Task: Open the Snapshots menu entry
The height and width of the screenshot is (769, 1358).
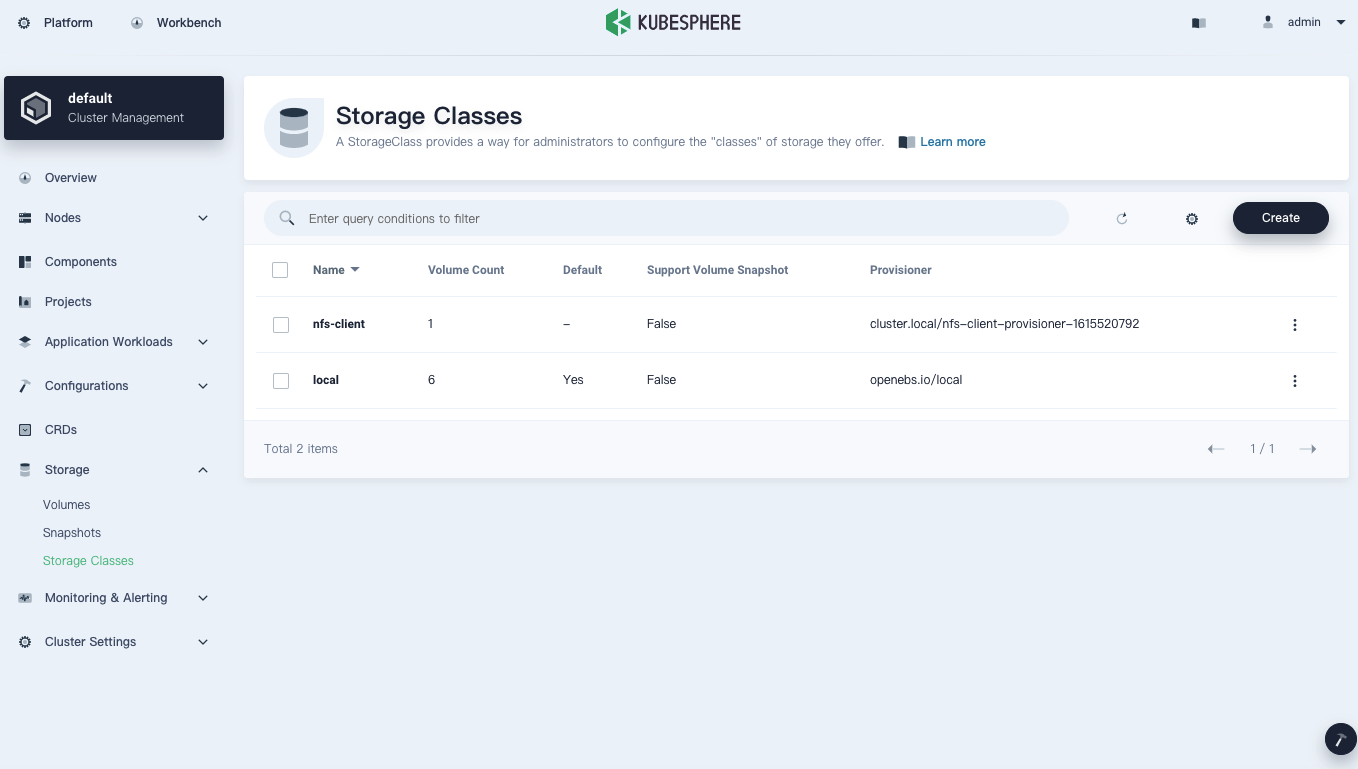Action: [x=71, y=533]
